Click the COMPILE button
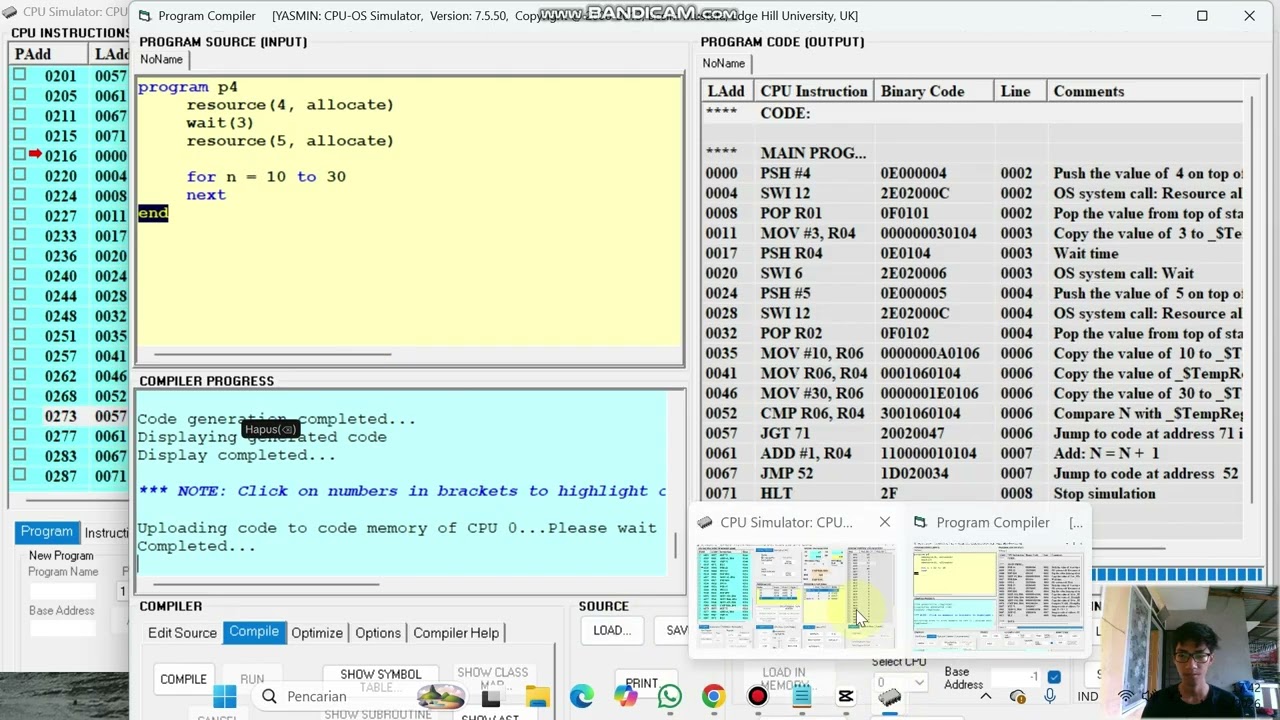 [183, 679]
